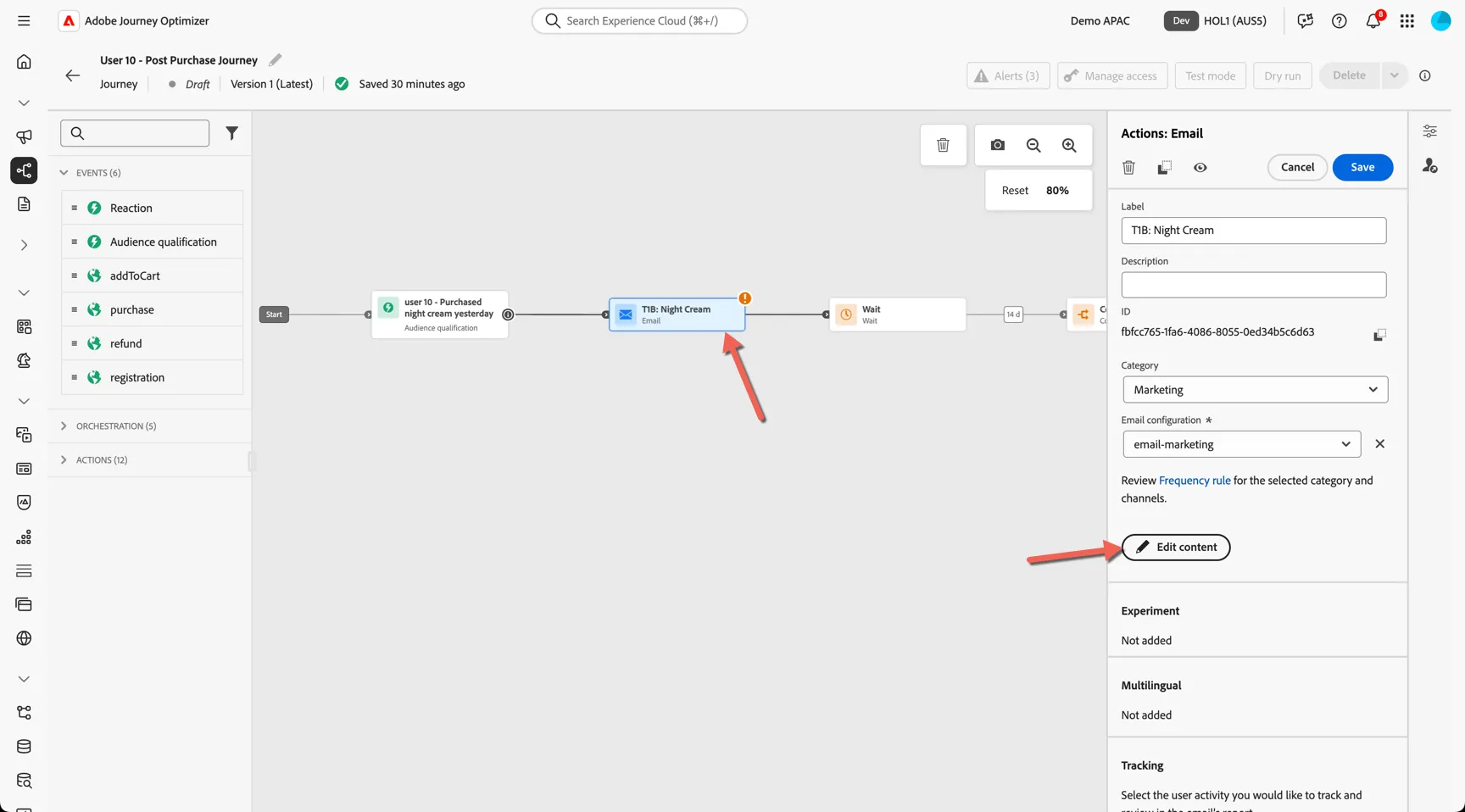Select the addToCart event
The height and width of the screenshot is (812, 1465).
153,275
